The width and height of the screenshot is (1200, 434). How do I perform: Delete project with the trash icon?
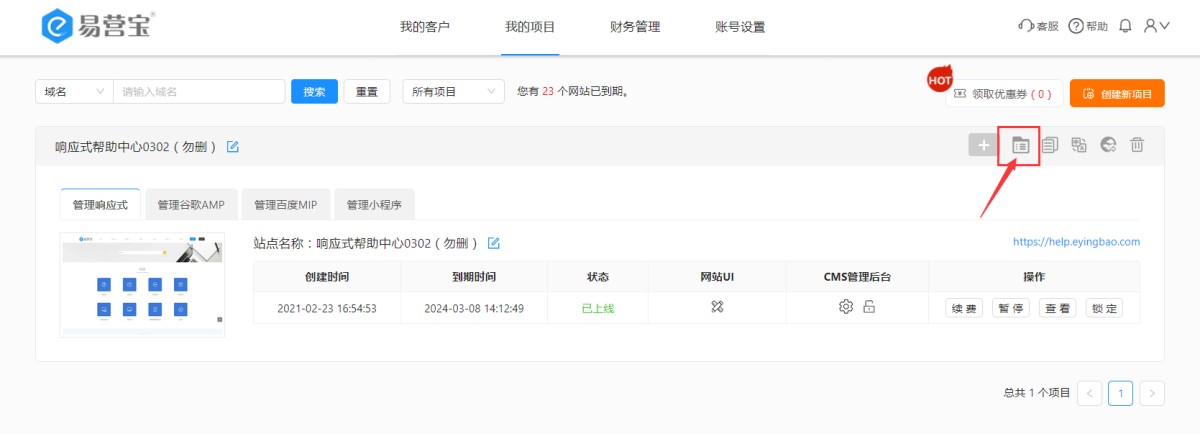click(x=1137, y=145)
